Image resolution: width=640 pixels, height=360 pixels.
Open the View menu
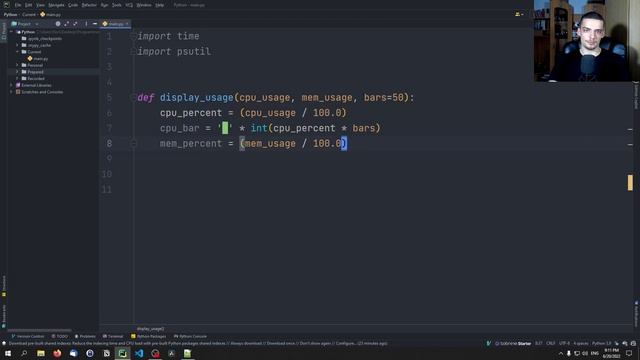pos(40,5)
